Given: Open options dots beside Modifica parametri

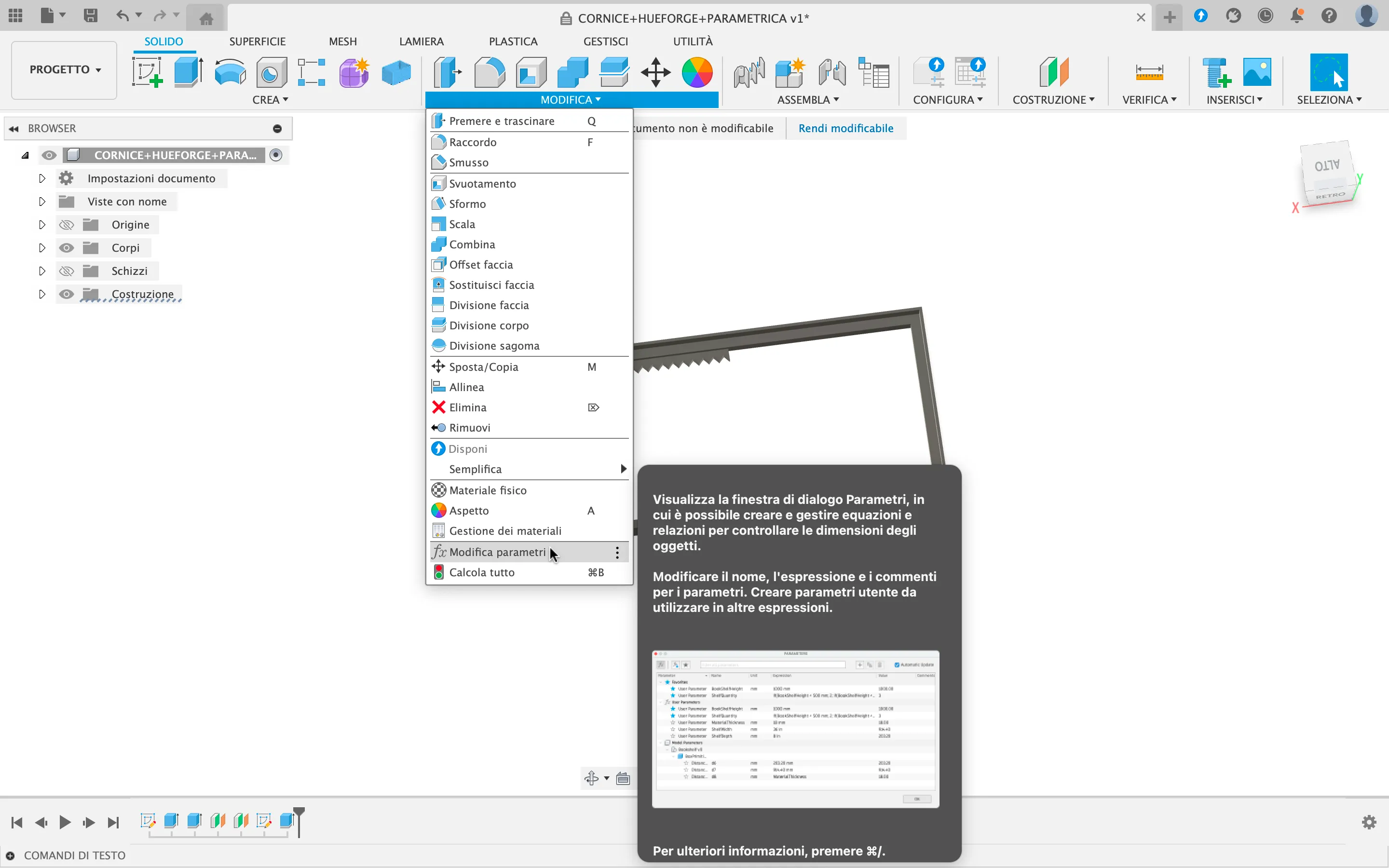Looking at the screenshot, I should click(x=617, y=552).
